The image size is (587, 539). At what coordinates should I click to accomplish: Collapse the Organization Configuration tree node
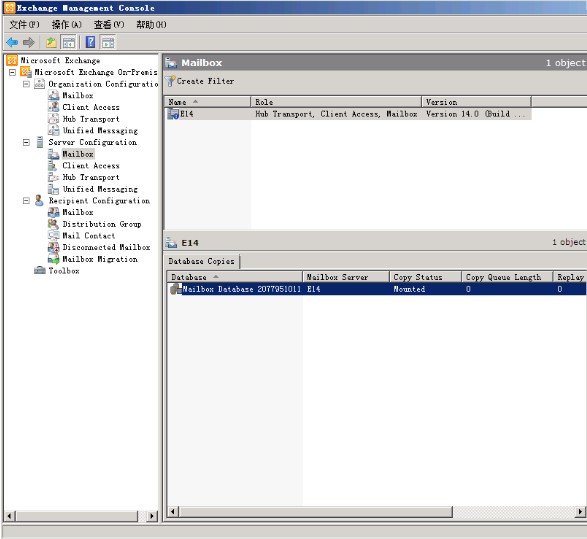pyautogui.click(x=26, y=84)
